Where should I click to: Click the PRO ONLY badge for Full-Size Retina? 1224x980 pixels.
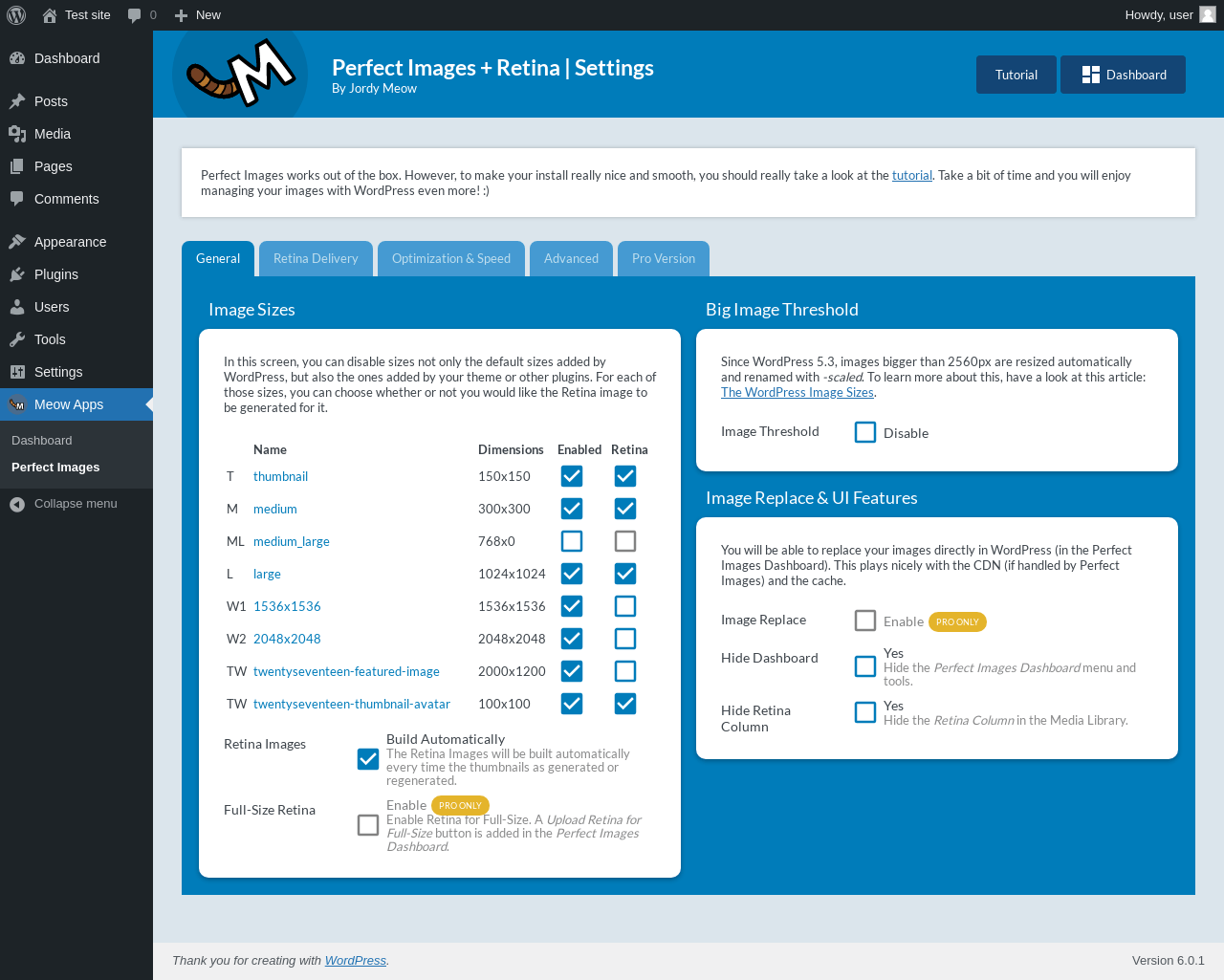pyautogui.click(x=460, y=806)
